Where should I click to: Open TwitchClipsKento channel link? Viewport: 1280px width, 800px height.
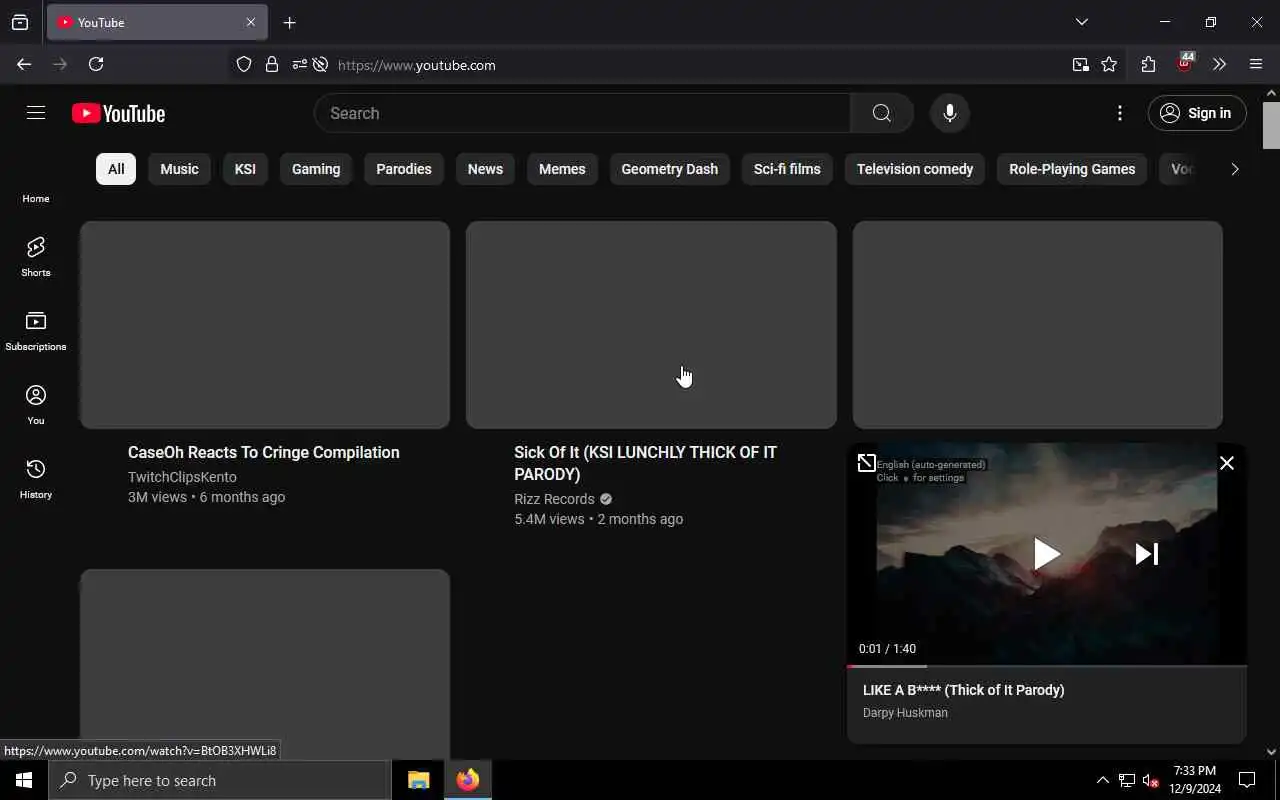pyautogui.click(x=182, y=477)
